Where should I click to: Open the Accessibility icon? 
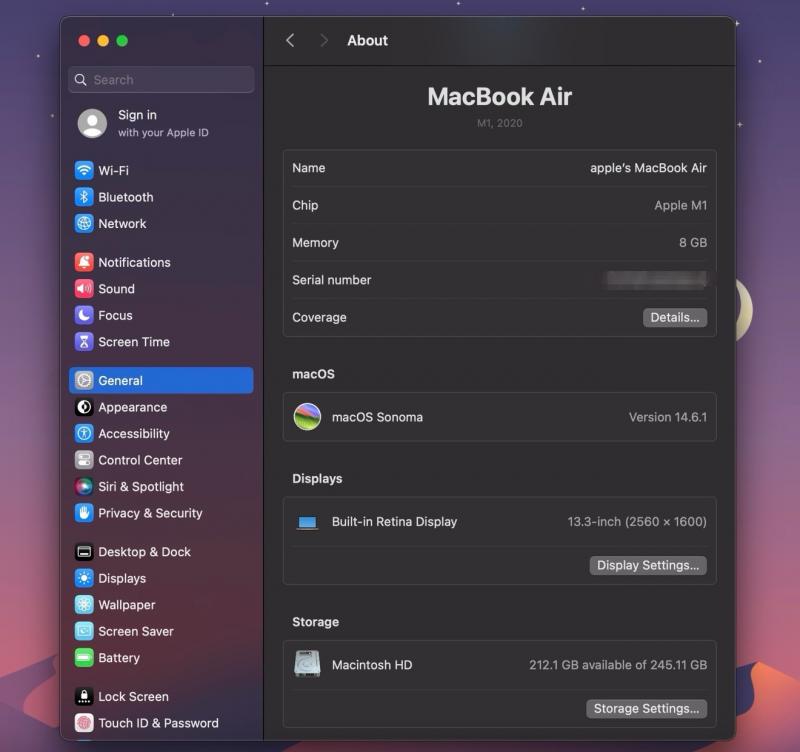coord(84,434)
